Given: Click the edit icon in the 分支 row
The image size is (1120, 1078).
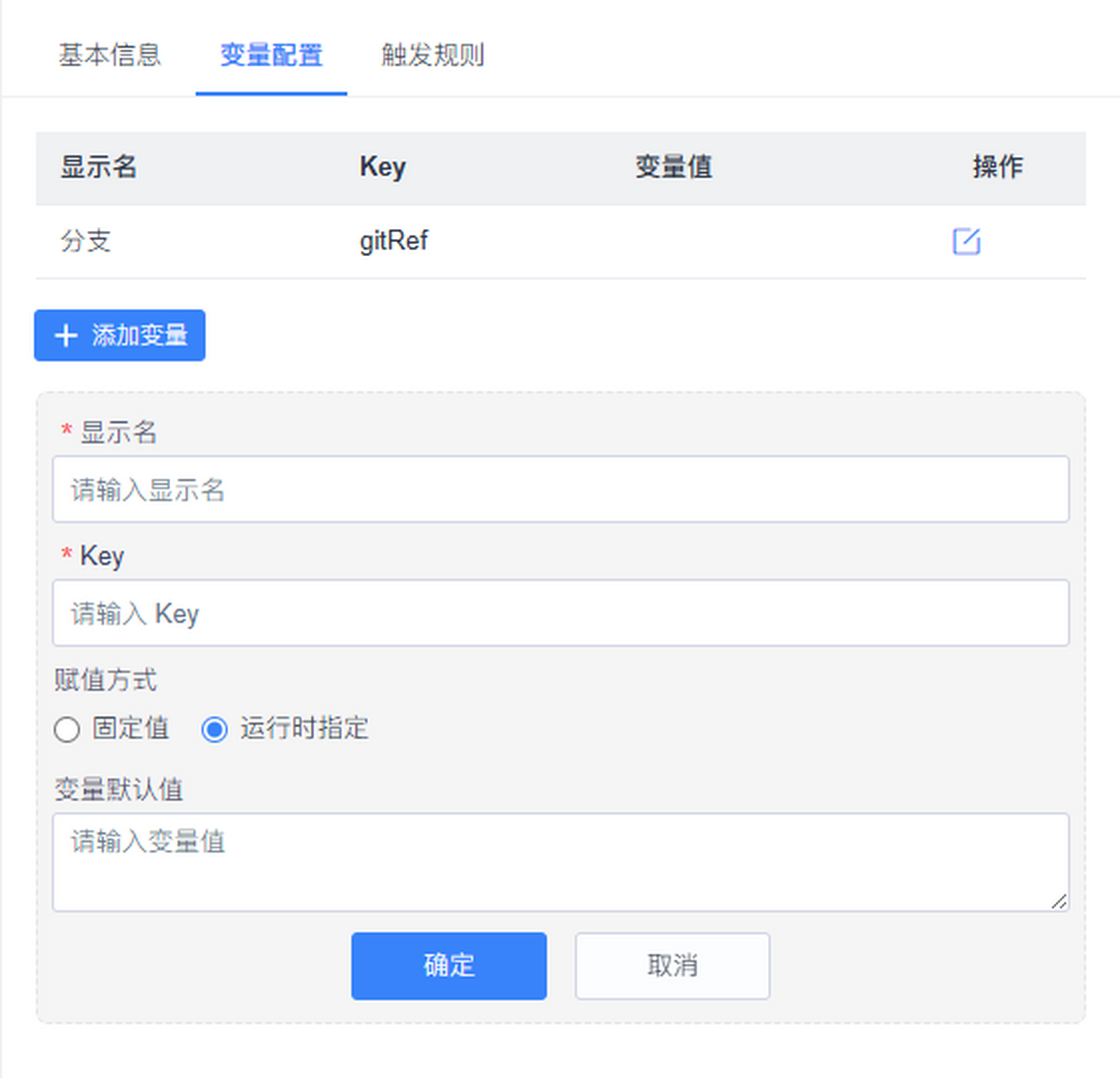Looking at the screenshot, I should coord(966,241).
